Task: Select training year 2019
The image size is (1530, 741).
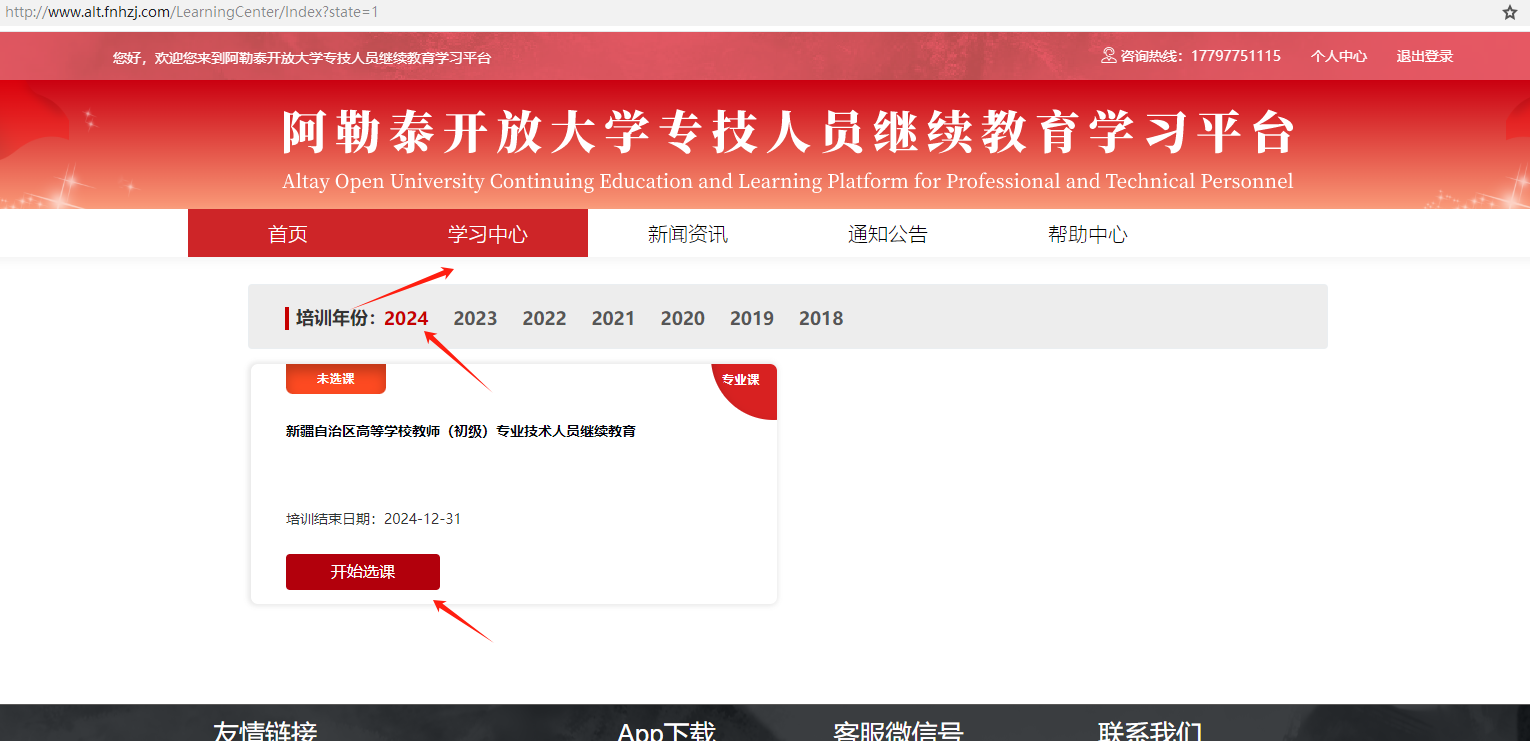Action: pos(752,318)
